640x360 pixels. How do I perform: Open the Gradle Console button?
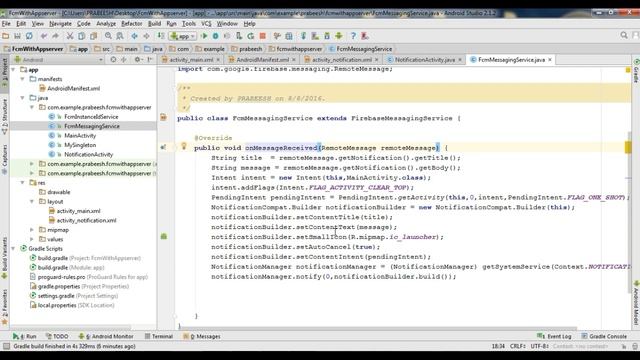point(604,336)
